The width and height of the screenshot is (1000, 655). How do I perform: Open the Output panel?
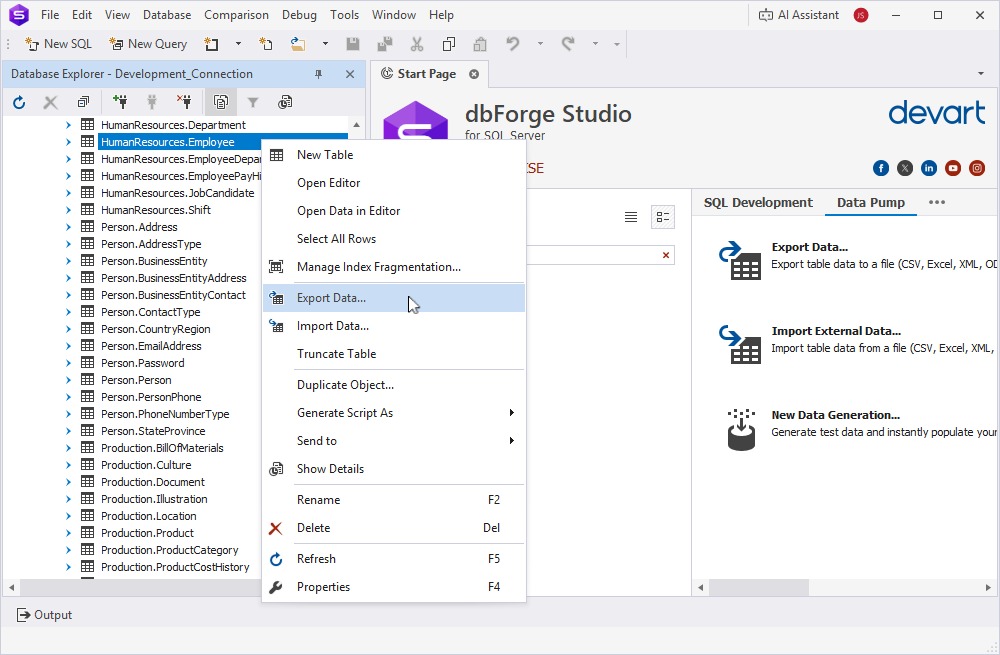click(x=44, y=615)
